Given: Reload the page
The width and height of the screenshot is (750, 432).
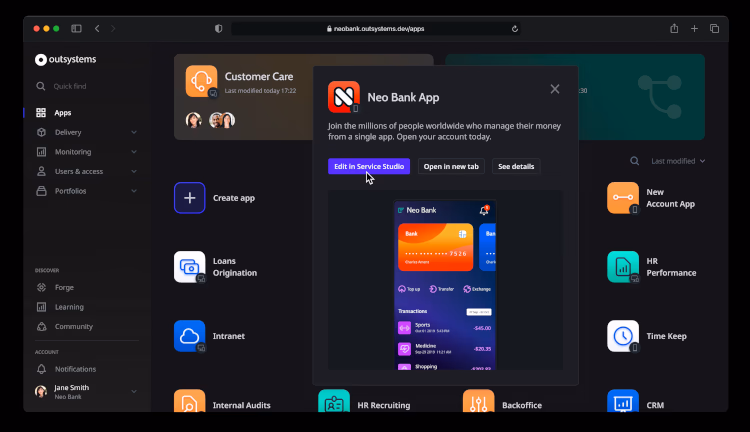Looking at the screenshot, I should [x=515, y=29].
